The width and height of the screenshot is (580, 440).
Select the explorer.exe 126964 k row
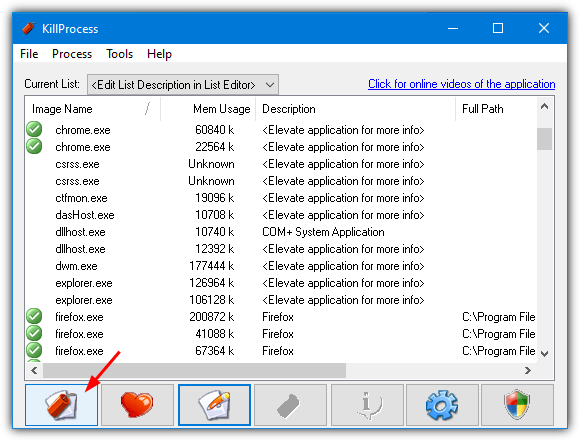[280, 283]
